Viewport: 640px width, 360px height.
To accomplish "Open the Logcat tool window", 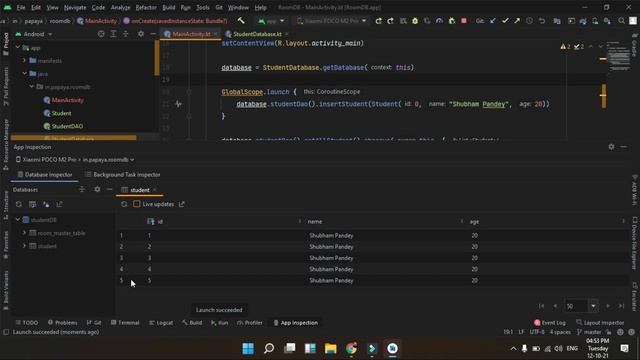I will click(161, 322).
